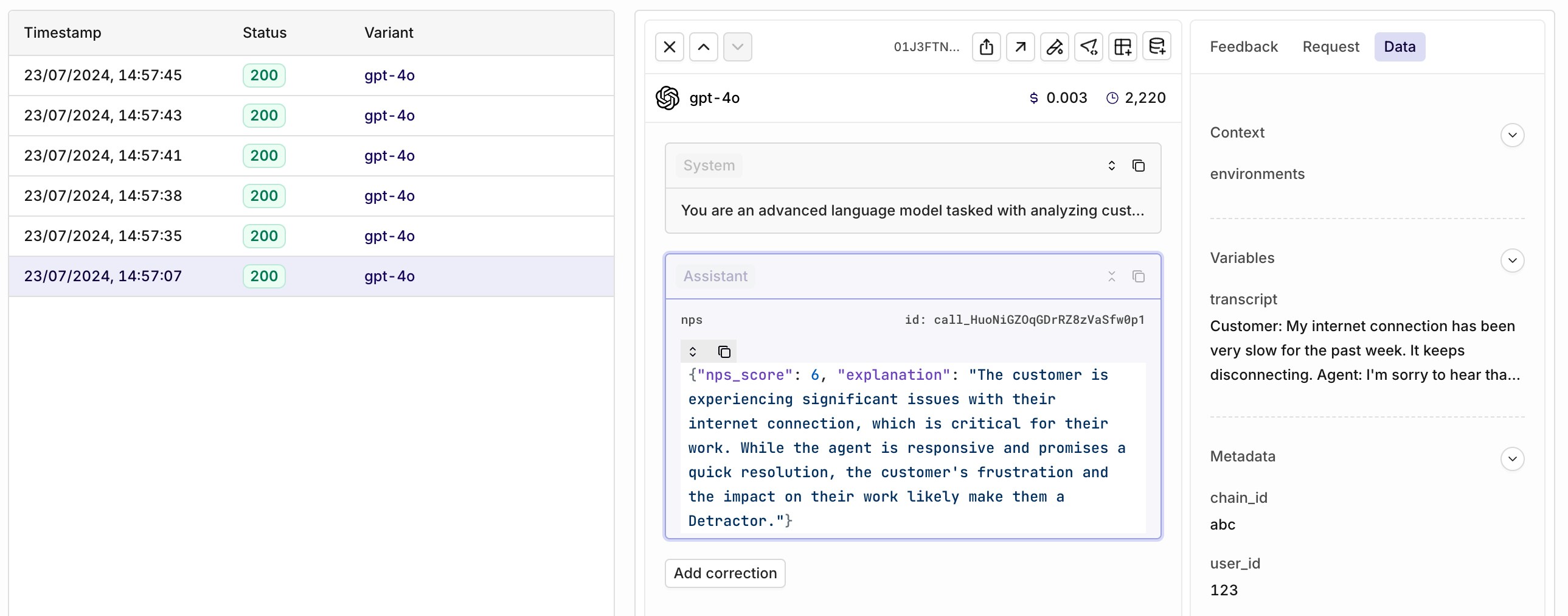Screen dimensions: 1568x616
Task: Copy the System message content
Action: pos(1138,166)
